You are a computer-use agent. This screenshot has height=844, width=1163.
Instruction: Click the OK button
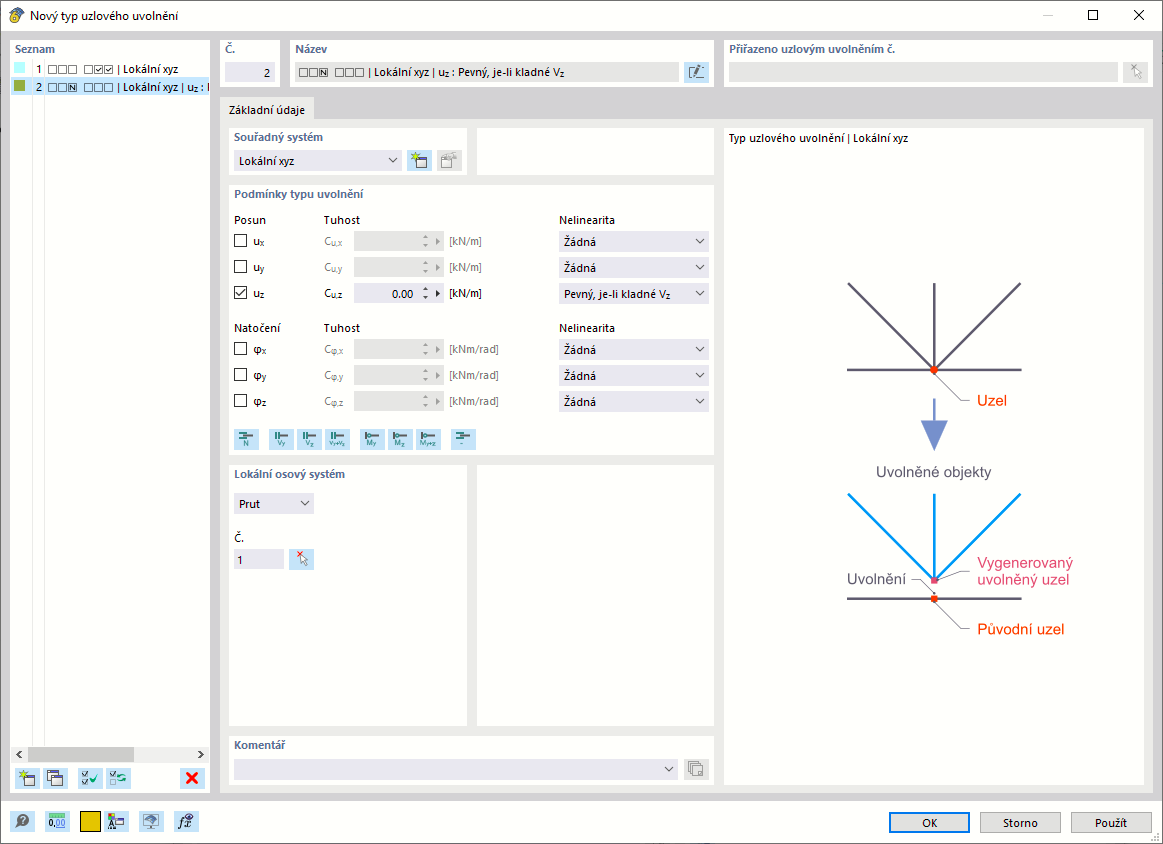pos(929,822)
